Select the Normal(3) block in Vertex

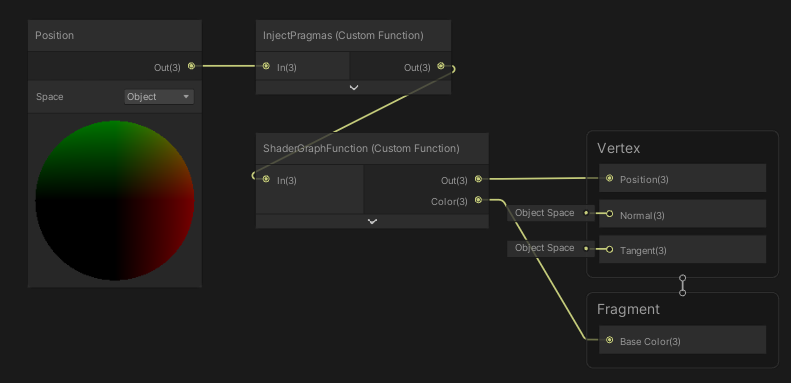pyautogui.click(x=683, y=214)
